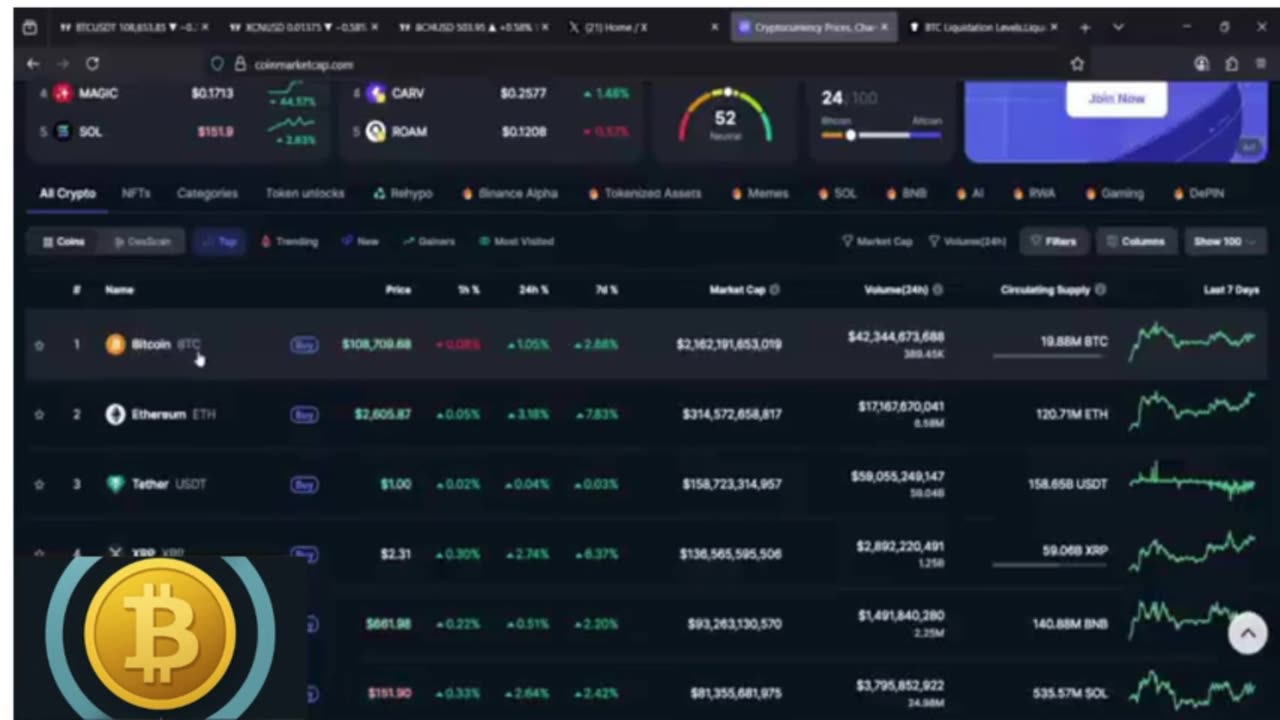Screen dimensions: 1280x720
Task: Click the Circulating Supply info icon
Action: coord(1100,290)
